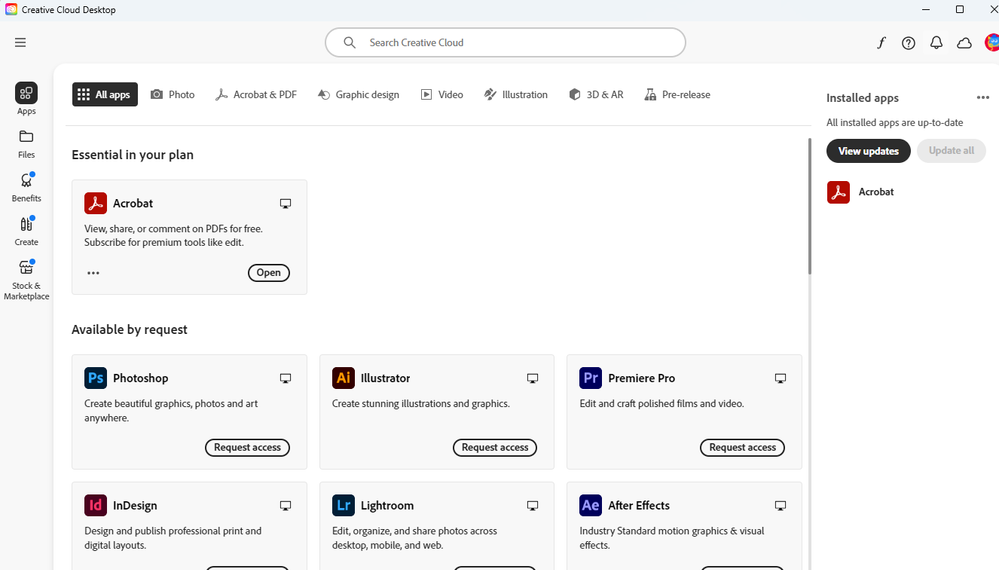Click the Illustrator card title text

385,378
